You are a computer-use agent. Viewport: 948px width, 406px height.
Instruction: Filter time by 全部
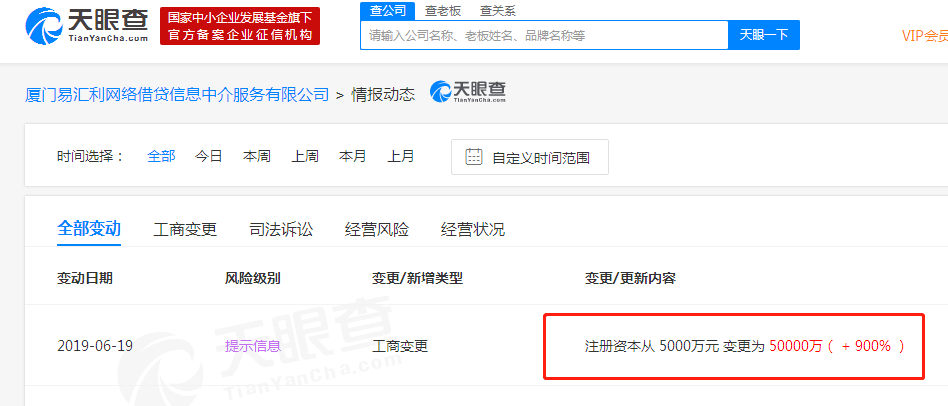tap(161, 156)
